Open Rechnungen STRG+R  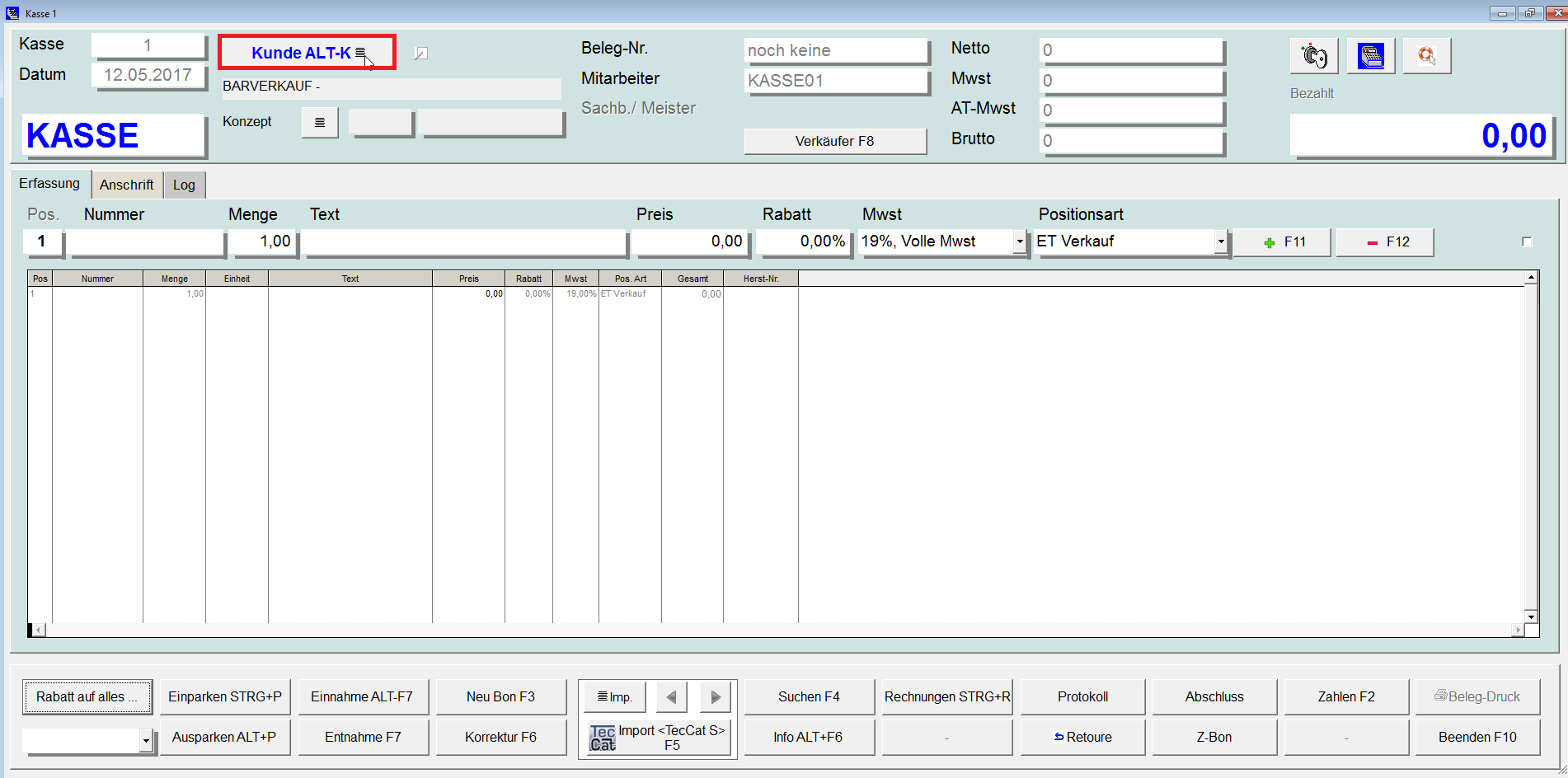(947, 696)
